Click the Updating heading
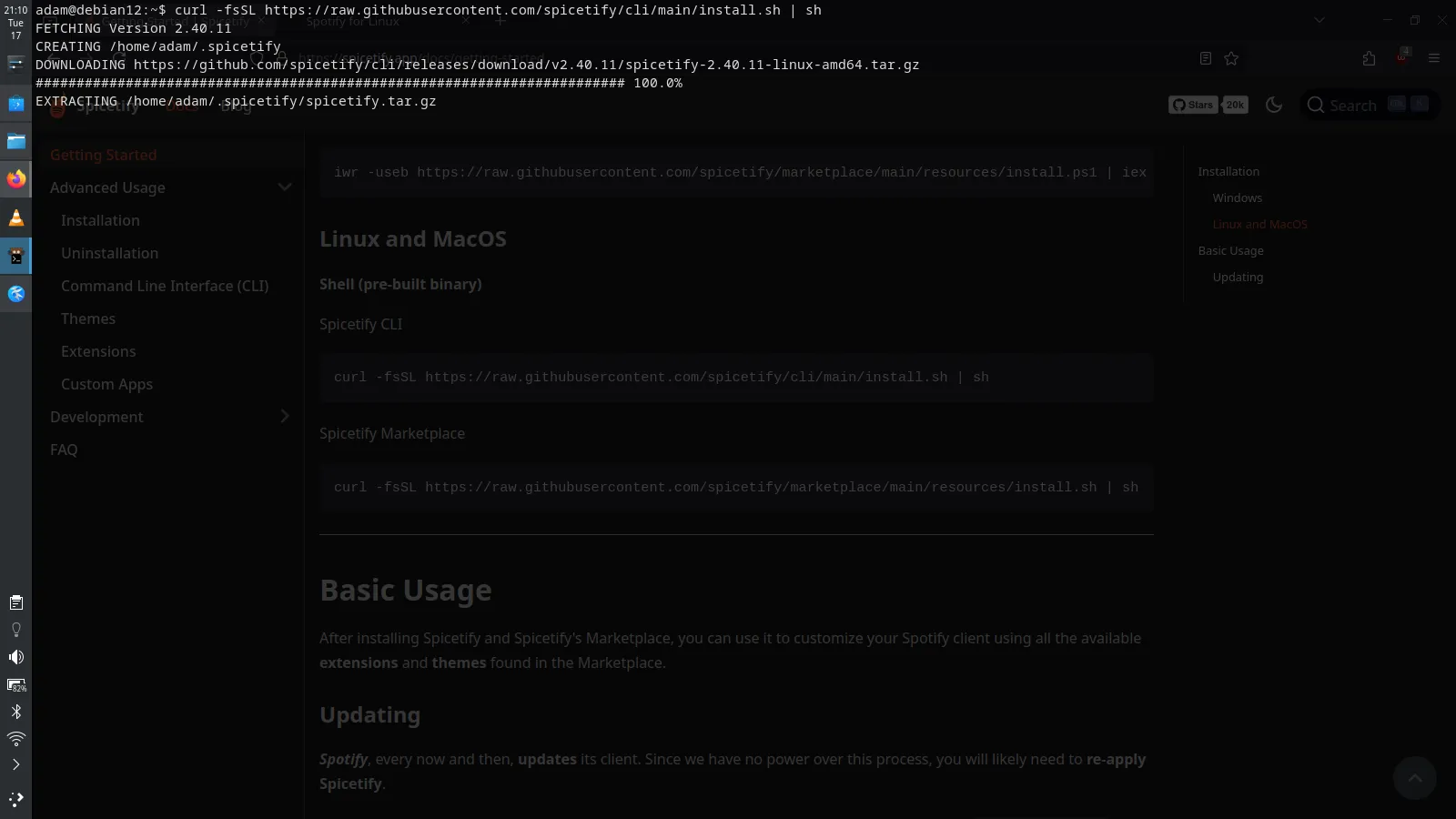The height and width of the screenshot is (819, 1456). [369, 714]
